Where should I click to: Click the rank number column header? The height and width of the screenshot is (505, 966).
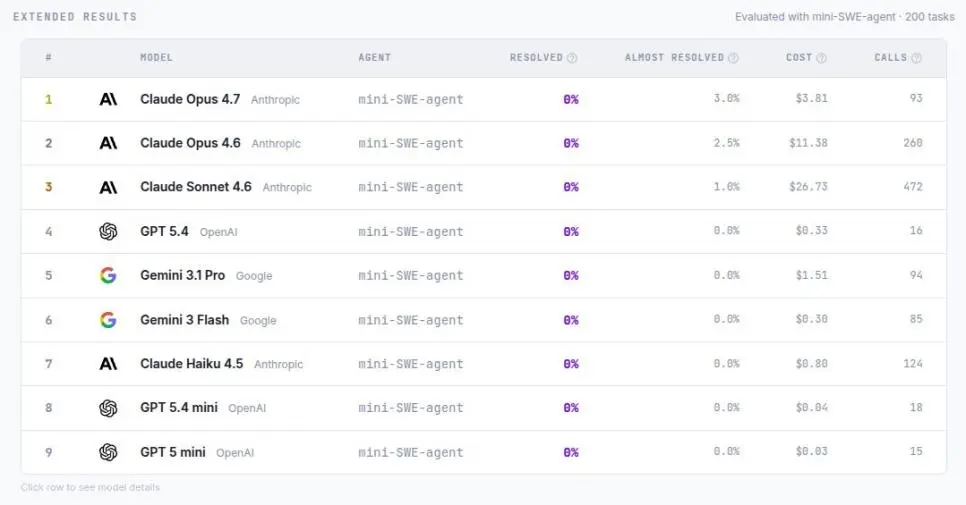coord(48,57)
